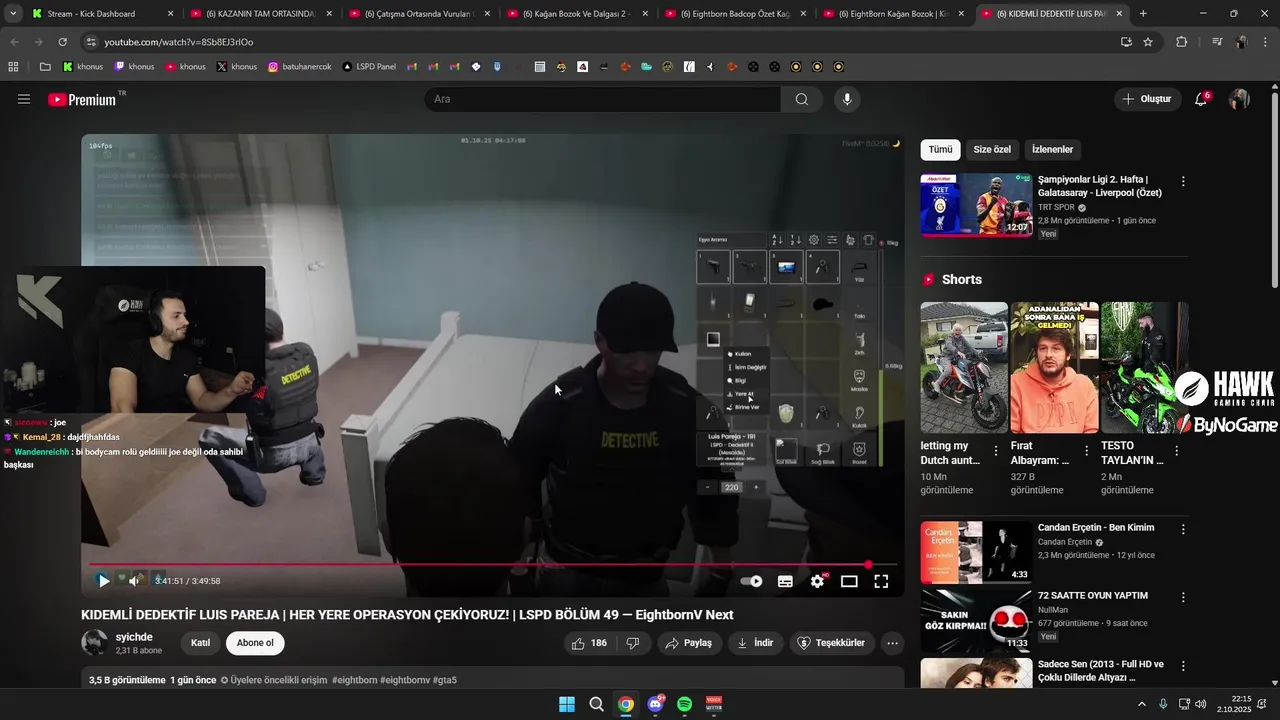This screenshot has width=1280, height=720.
Task: Open options for 72 SAATTE OYUN YAPTIM
Action: click(x=1183, y=597)
